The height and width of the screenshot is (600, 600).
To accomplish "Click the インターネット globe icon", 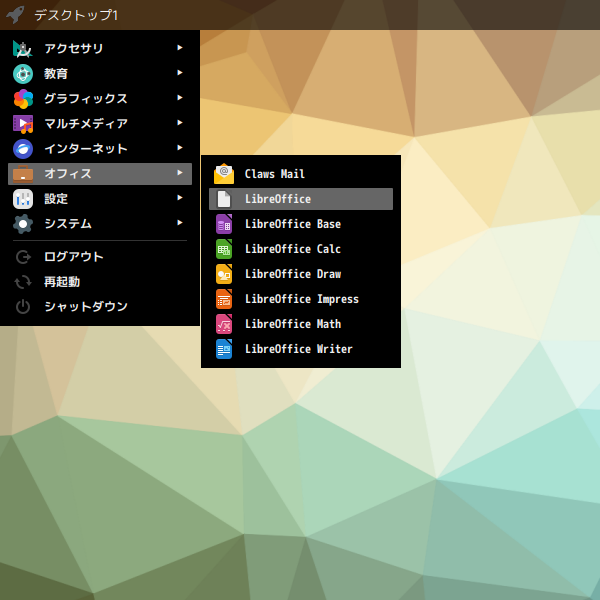I will [23, 149].
